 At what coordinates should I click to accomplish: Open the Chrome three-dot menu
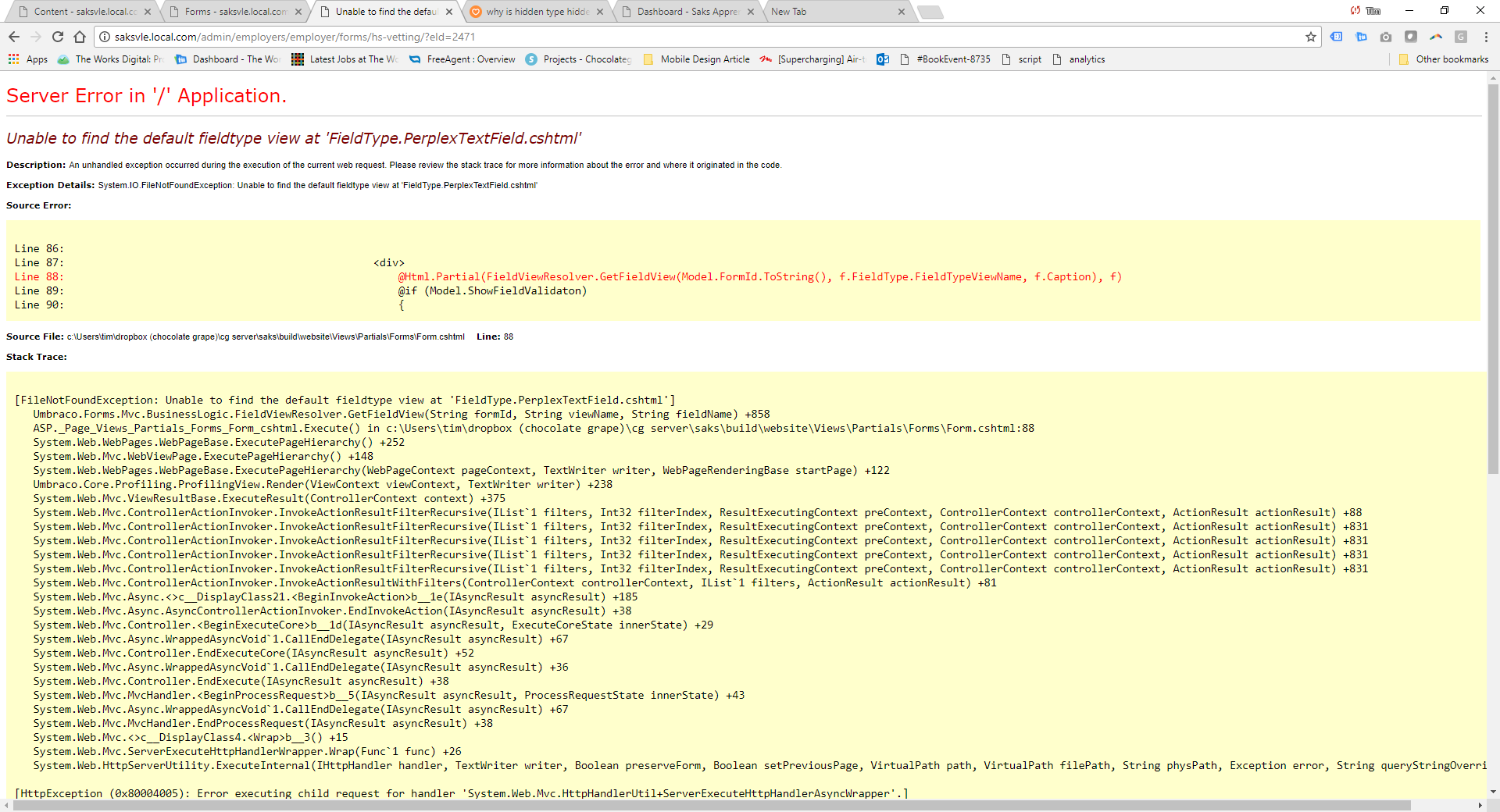tap(1486, 37)
